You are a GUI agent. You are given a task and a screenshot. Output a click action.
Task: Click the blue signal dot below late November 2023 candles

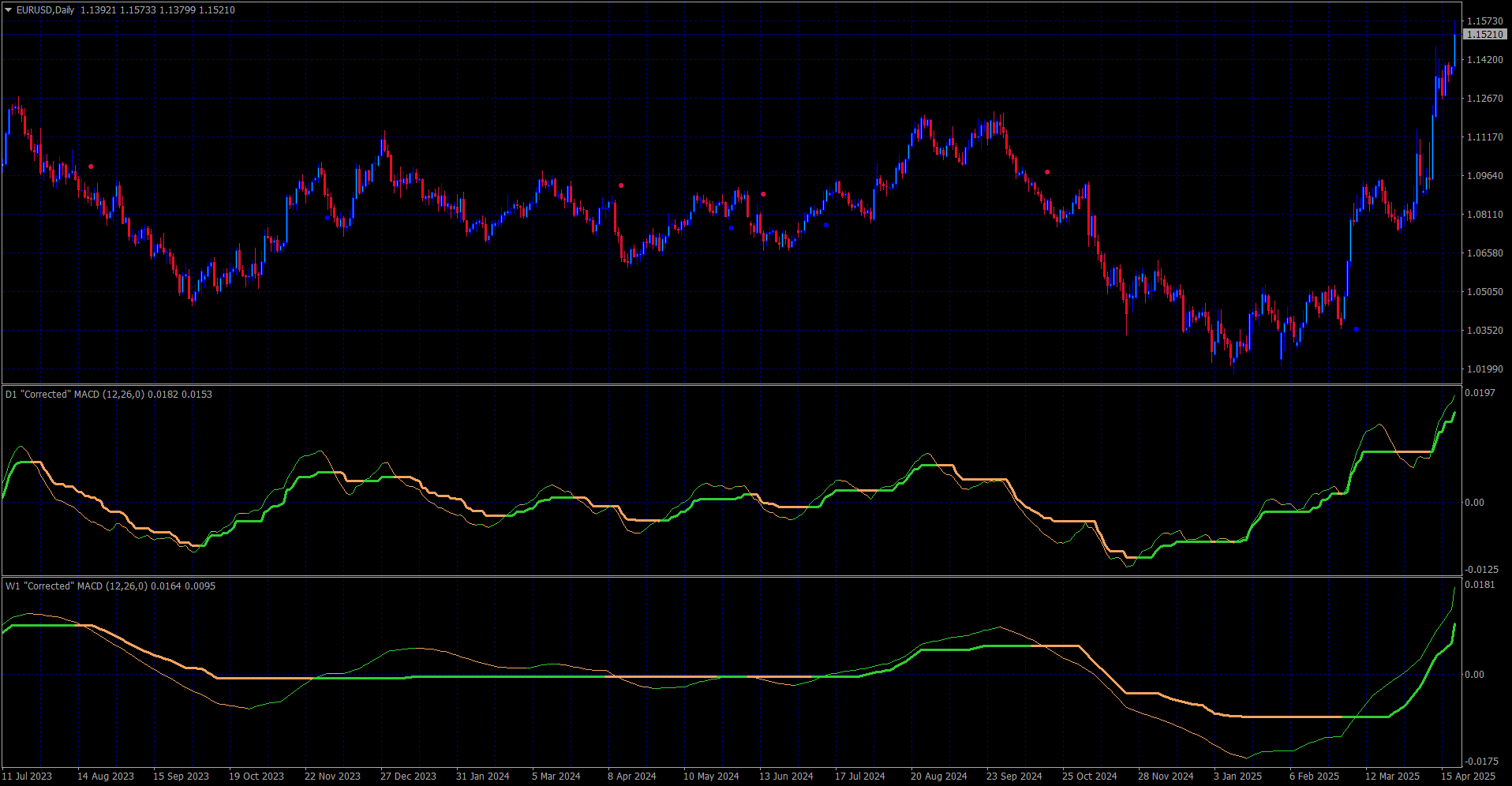pos(327,218)
